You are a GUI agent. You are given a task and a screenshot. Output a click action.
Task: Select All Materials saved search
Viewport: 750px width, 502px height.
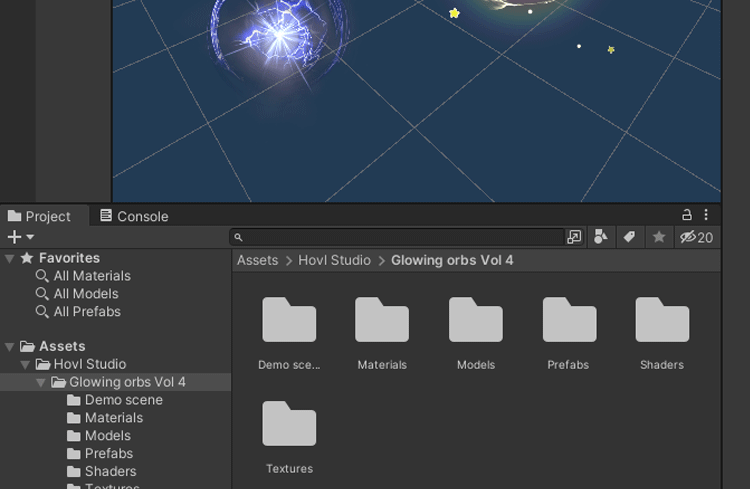(x=92, y=276)
